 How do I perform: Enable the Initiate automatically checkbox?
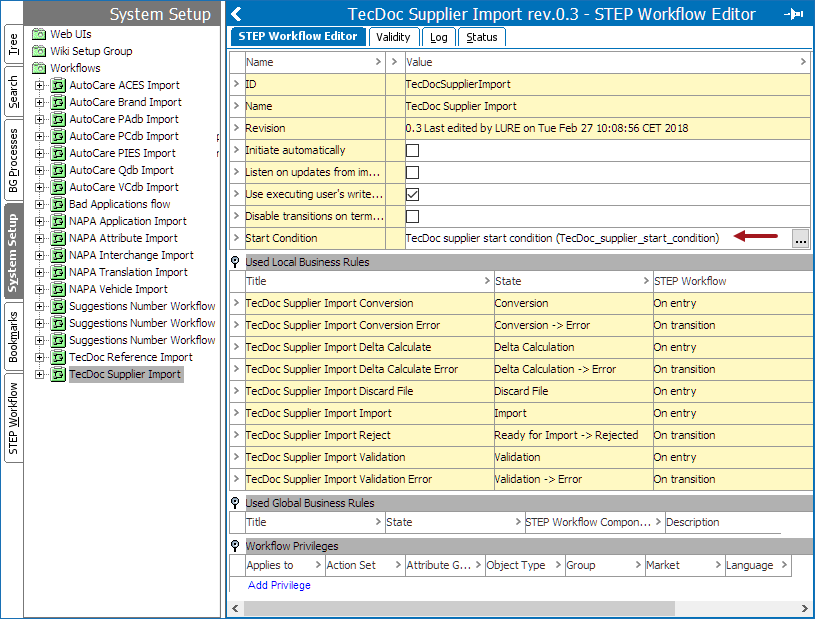click(x=412, y=151)
